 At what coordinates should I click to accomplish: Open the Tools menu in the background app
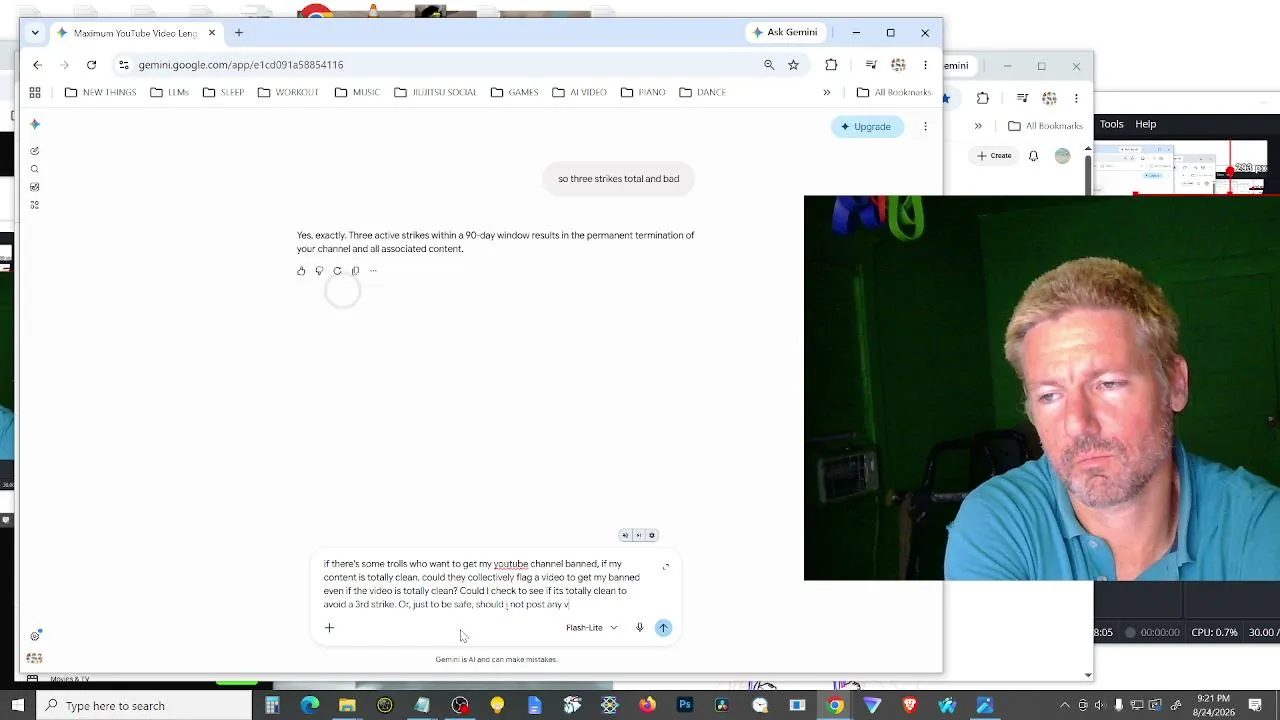point(1112,124)
